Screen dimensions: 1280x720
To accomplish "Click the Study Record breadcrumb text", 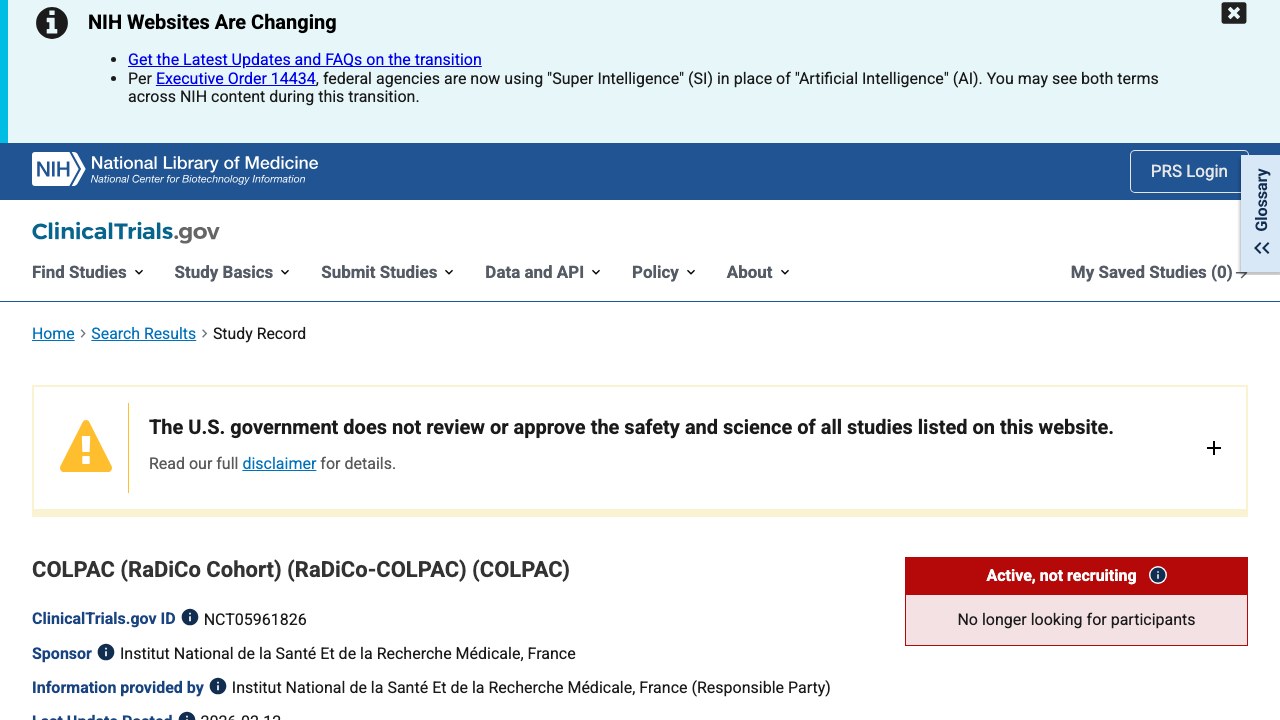I will click(259, 334).
